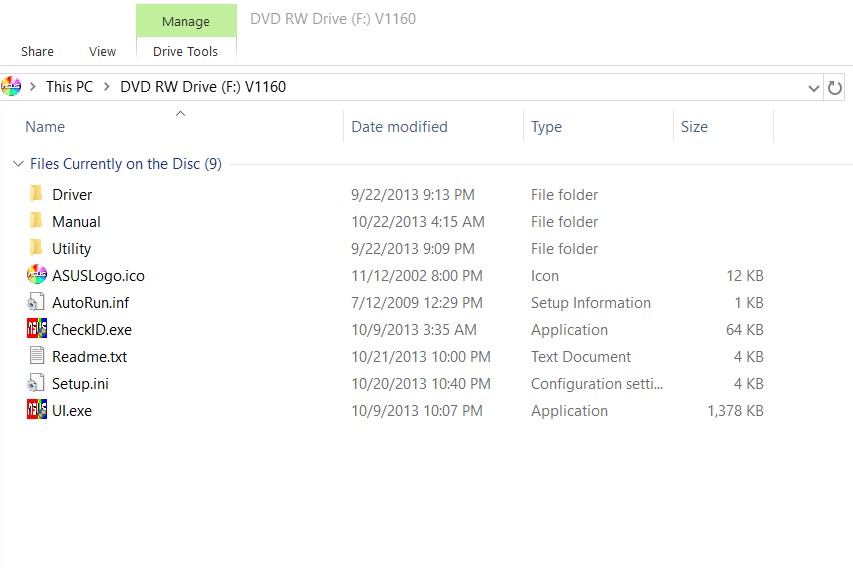Viewport: 853px width, 568px height.
Task: Click the date 7/12/2009 12:29 PM
Action: tap(417, 302)
